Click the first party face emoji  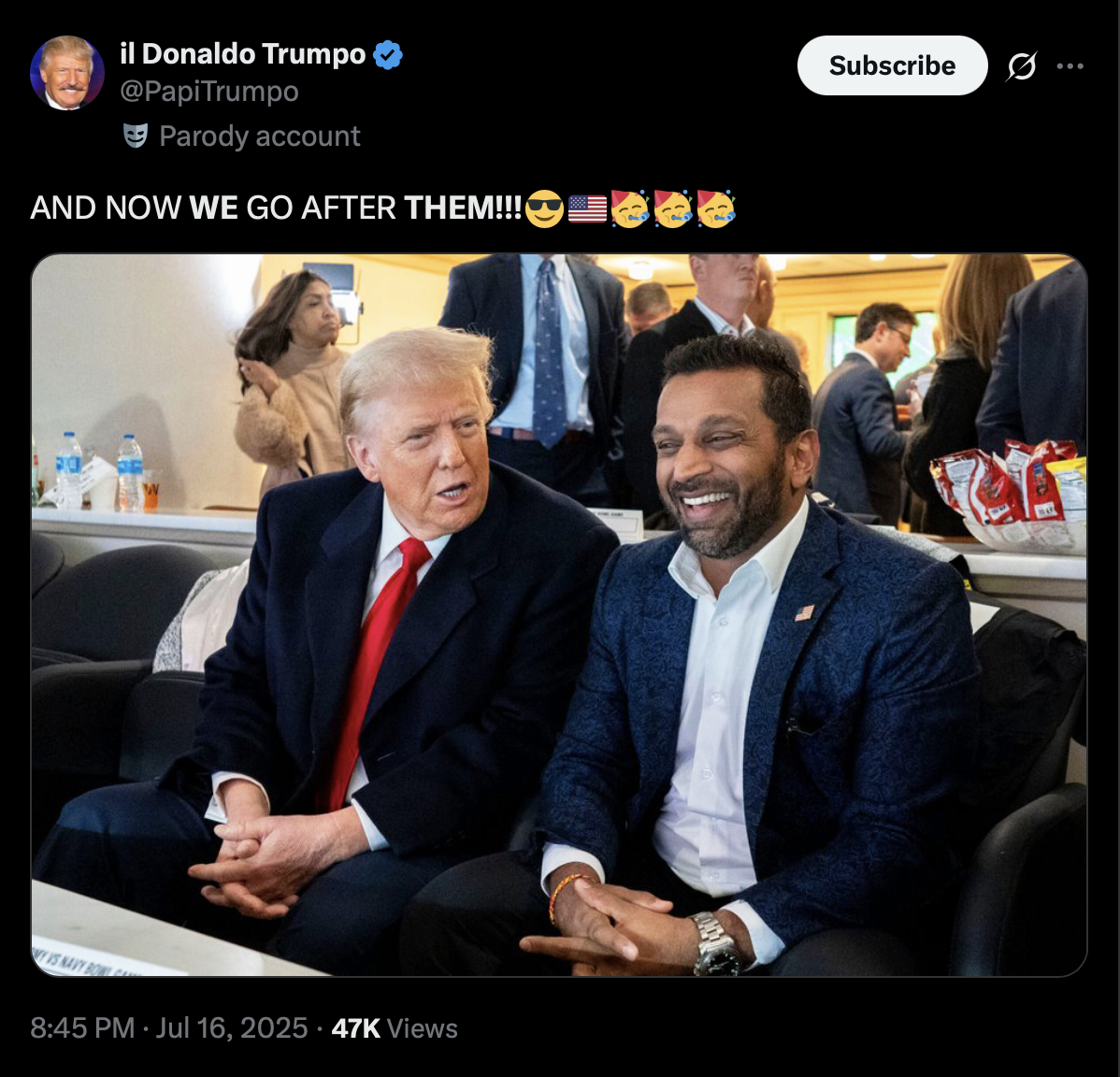click(x=629, y=208)
